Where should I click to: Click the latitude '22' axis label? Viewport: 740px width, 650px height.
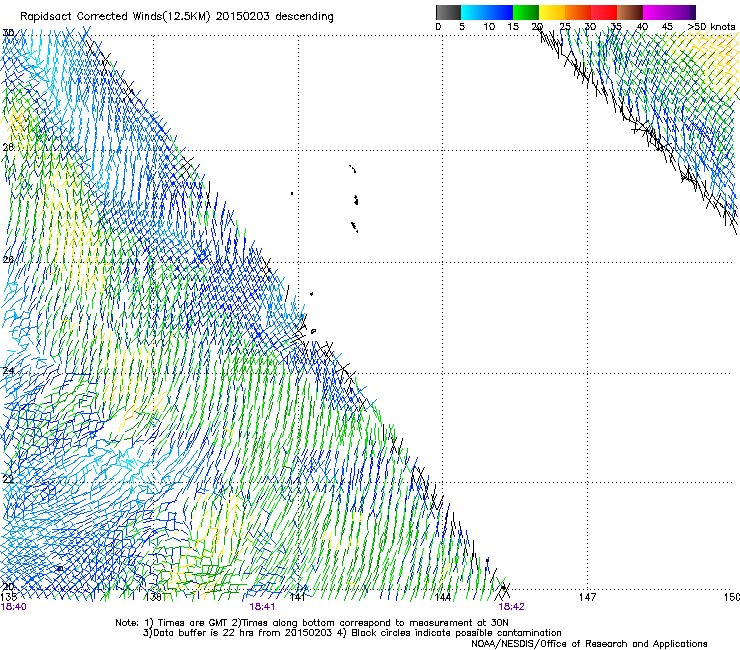pyautogui.click(x=8, y=480)
